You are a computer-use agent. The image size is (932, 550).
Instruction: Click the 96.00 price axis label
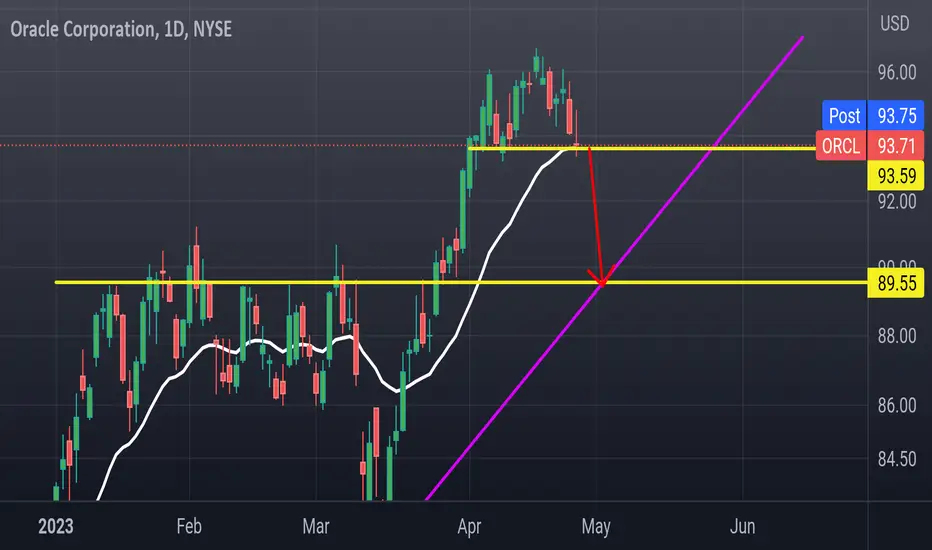[x=897, y=73]
